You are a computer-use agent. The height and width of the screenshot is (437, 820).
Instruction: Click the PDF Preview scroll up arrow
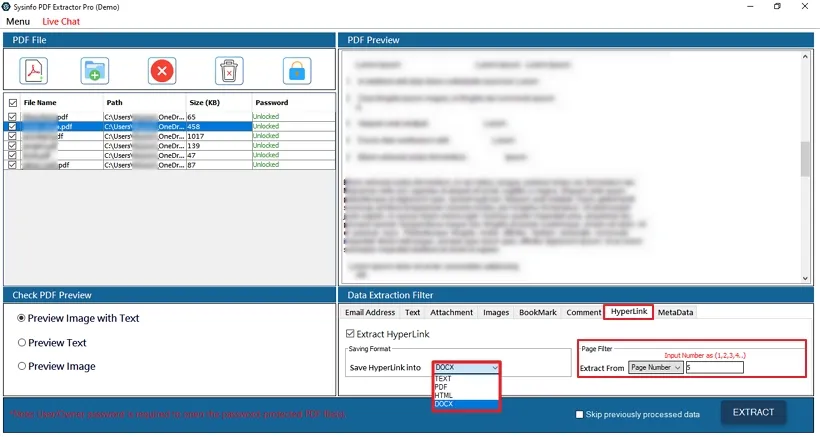coord(805,56)
